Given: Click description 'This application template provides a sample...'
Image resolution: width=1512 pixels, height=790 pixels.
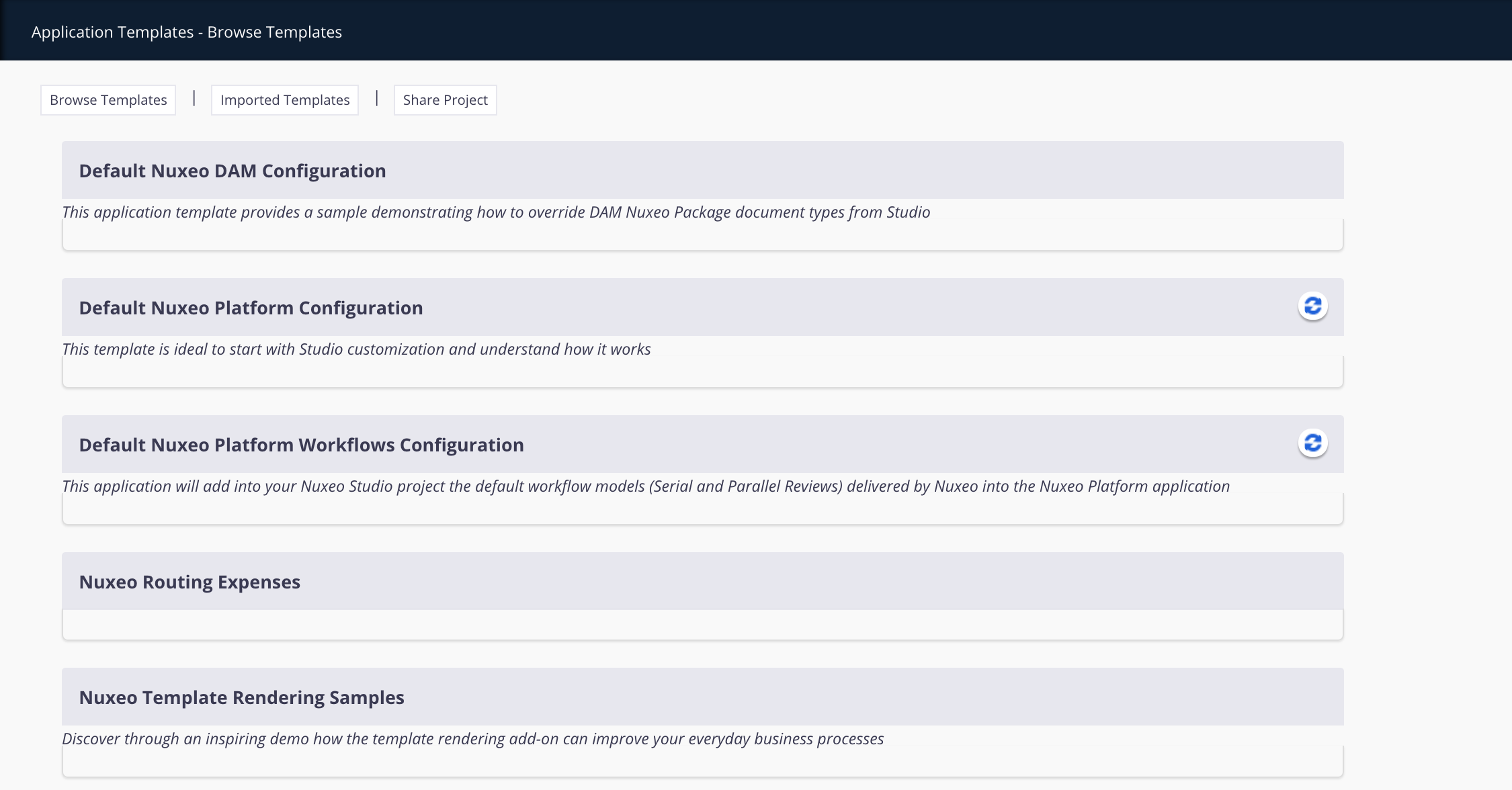Looking at the screenshot, I should (496, 212).
